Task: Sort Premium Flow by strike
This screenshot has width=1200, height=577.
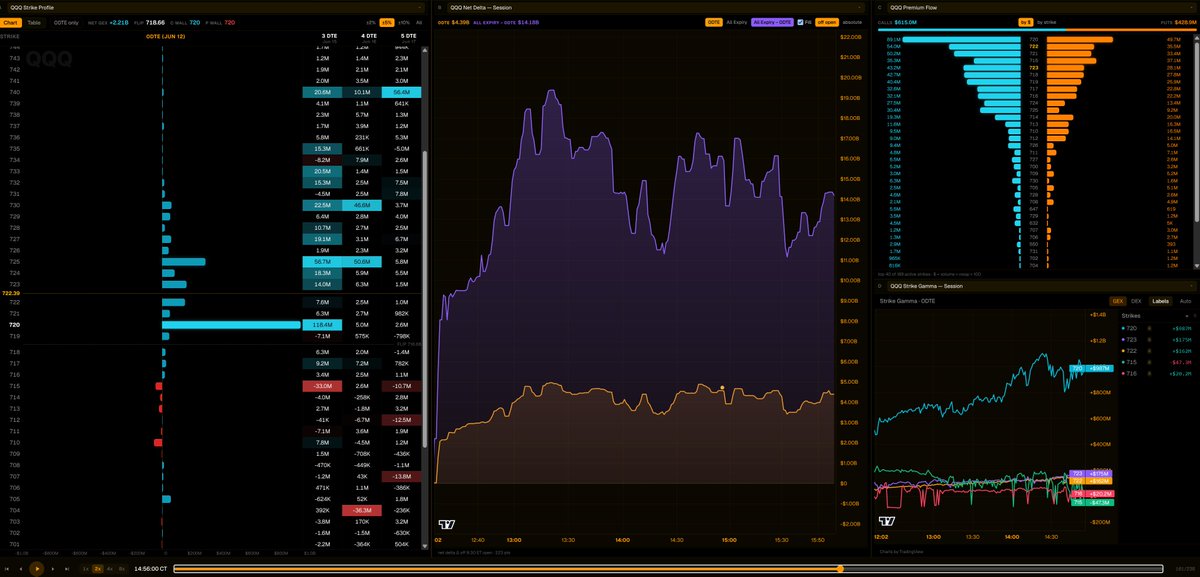Action: (x=1046, y=22)
